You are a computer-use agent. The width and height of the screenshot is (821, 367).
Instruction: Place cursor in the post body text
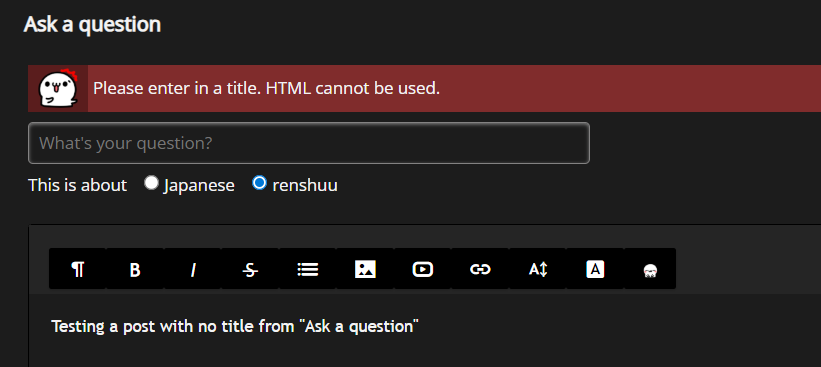pyautogui.click(x=235, y=326)
